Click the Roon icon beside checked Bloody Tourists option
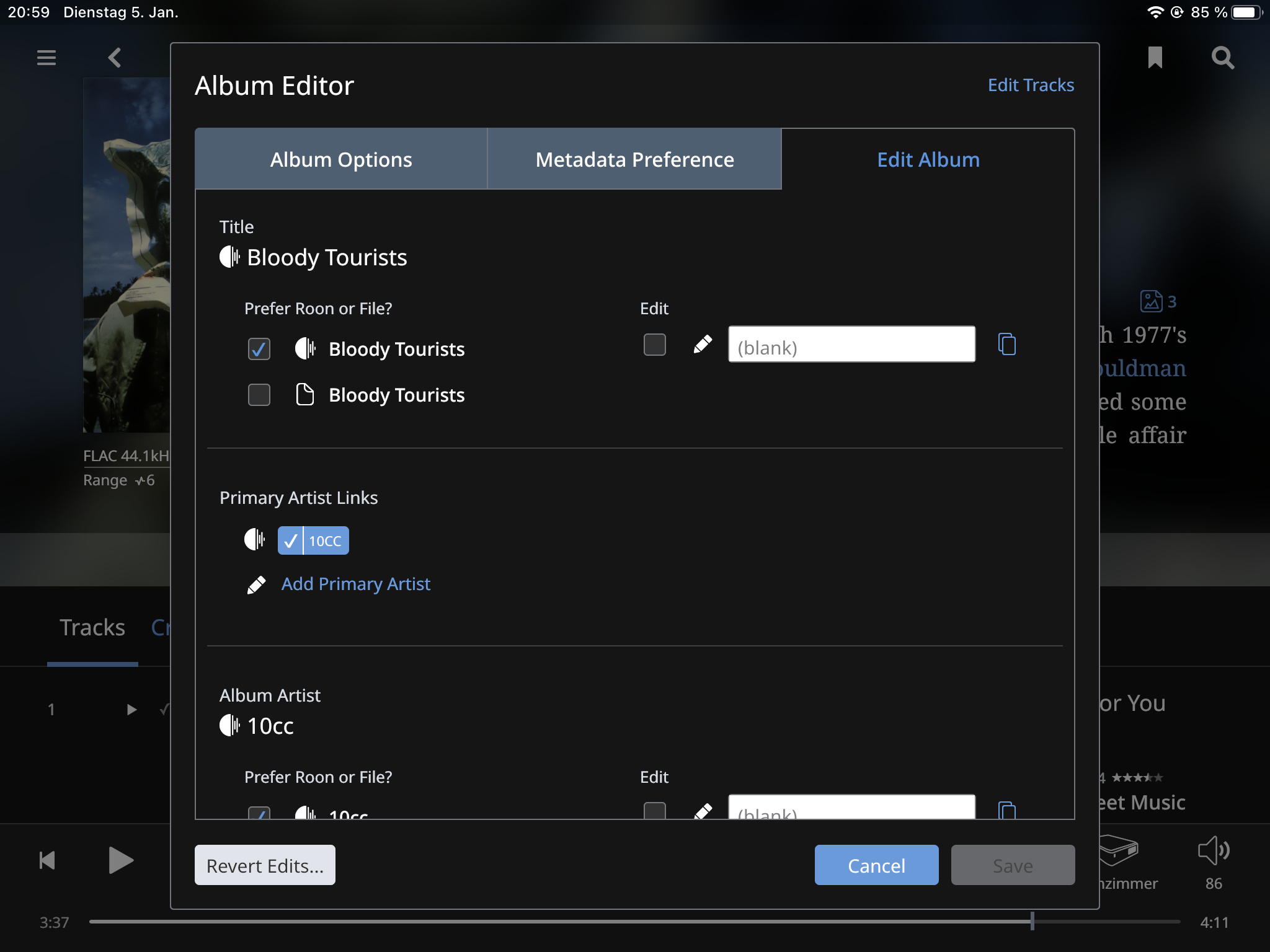The width and height of the screenshot is (1270, 952). [305, 348]
